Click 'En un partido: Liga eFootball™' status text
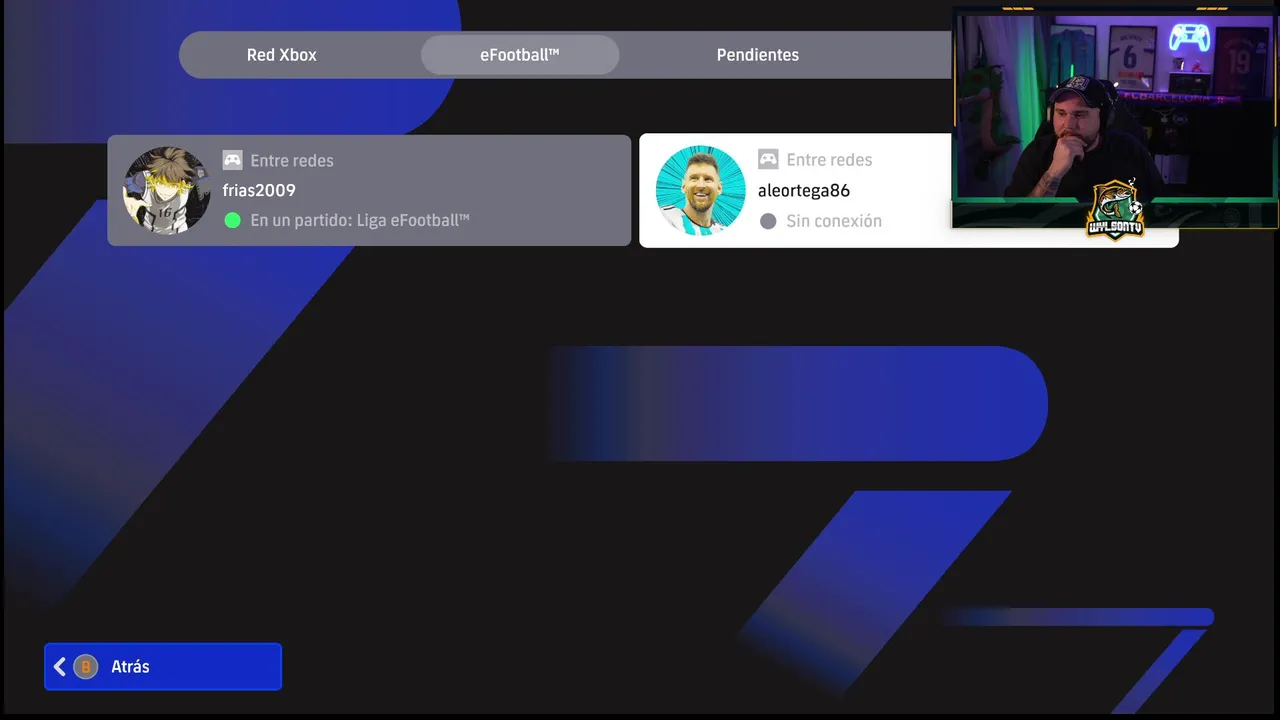Screen dimensions: 1280x720 [360, 220]
